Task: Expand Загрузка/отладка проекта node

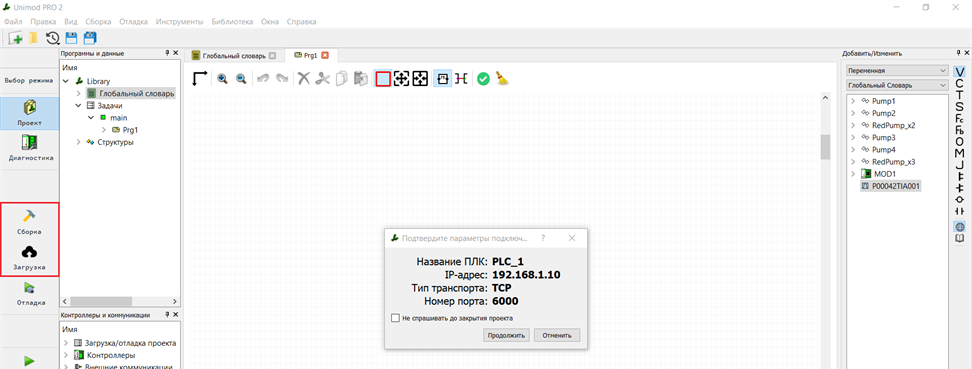Action: click(66, 343)
